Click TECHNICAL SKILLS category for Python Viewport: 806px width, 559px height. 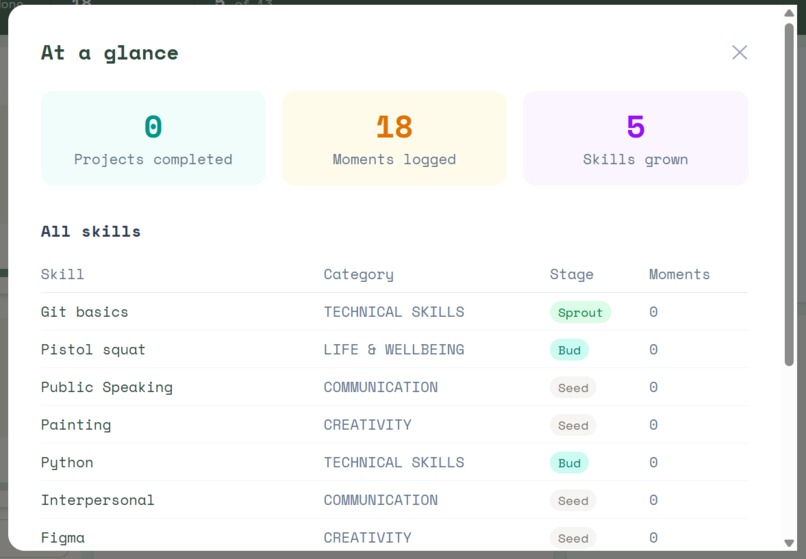(394, 462)
